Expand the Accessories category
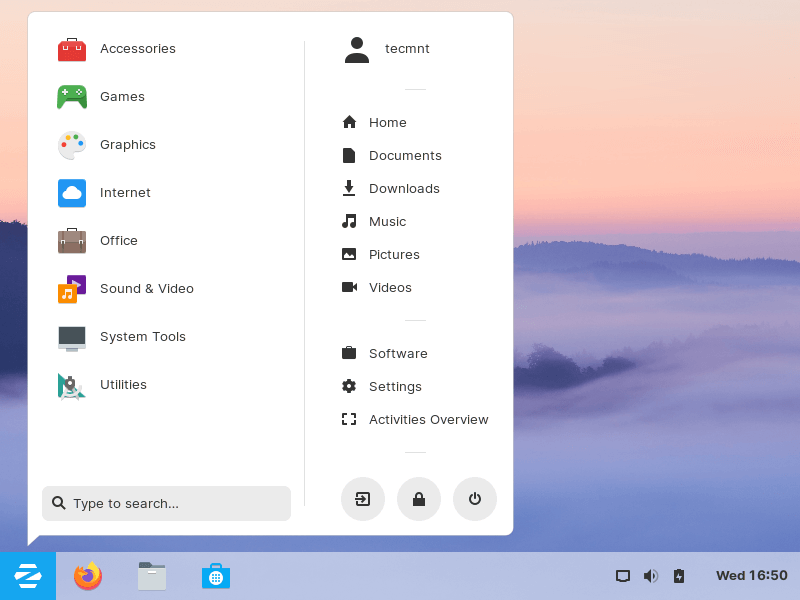 [x=137, y=49]
